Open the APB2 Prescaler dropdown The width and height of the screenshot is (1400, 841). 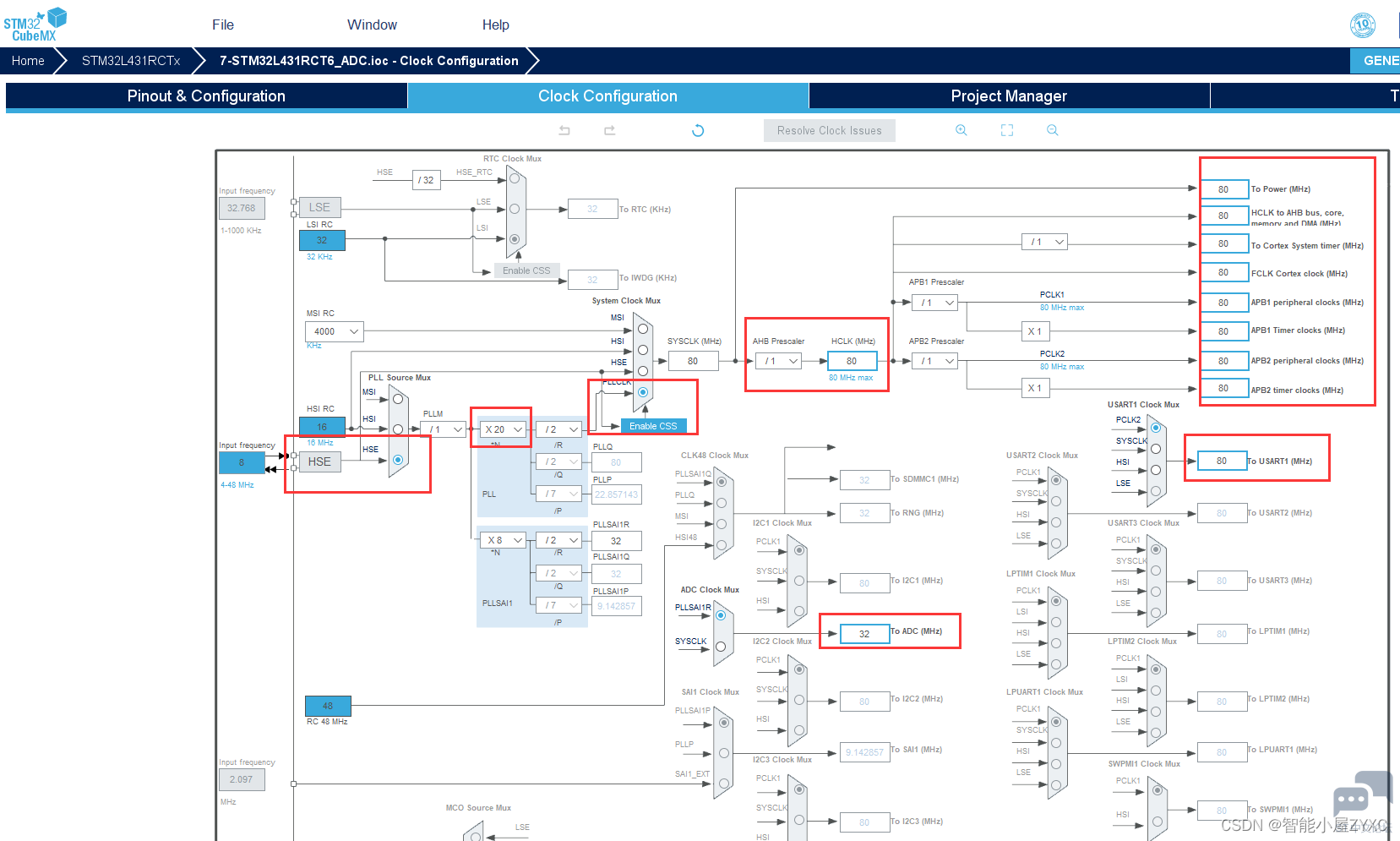[935, 361]
